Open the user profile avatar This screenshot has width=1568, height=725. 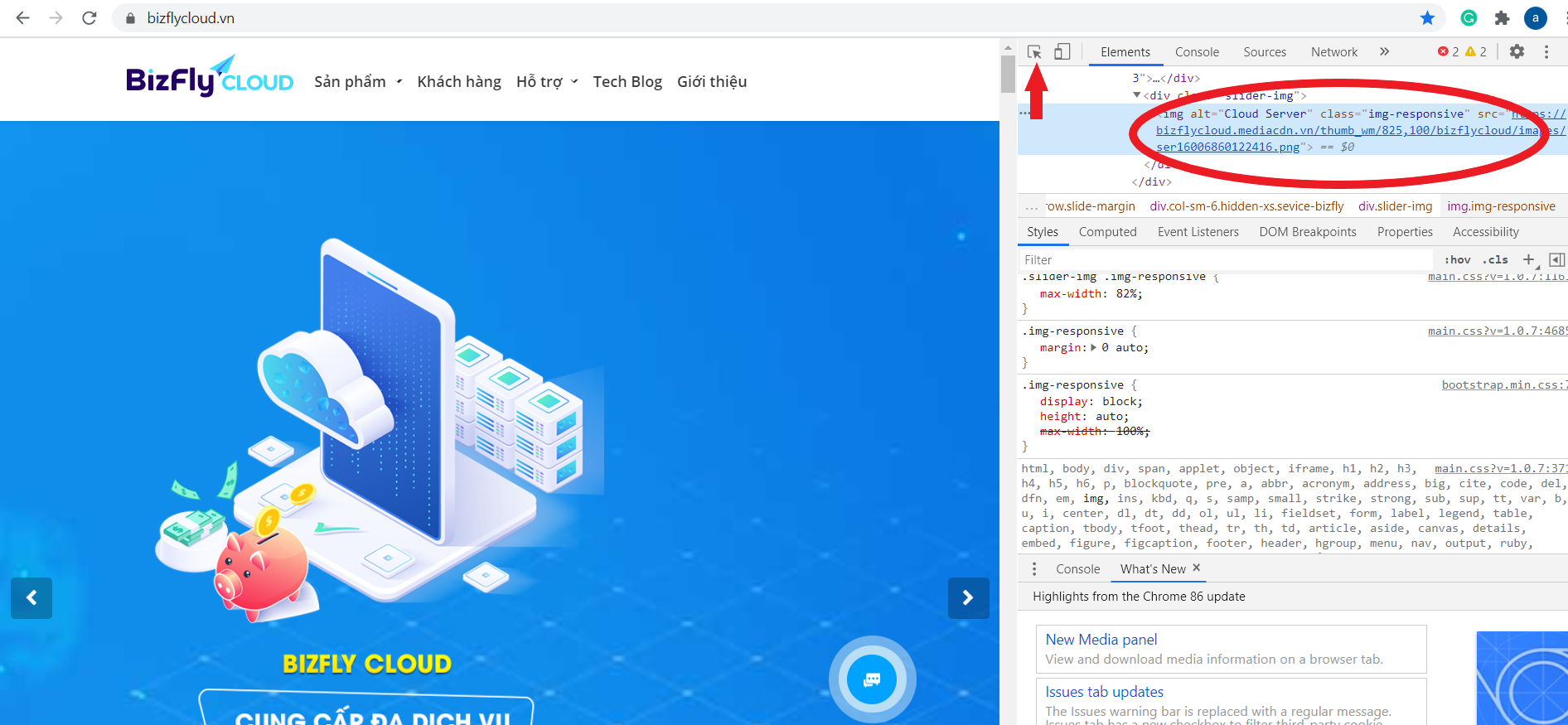click(x=1536, y=17)
